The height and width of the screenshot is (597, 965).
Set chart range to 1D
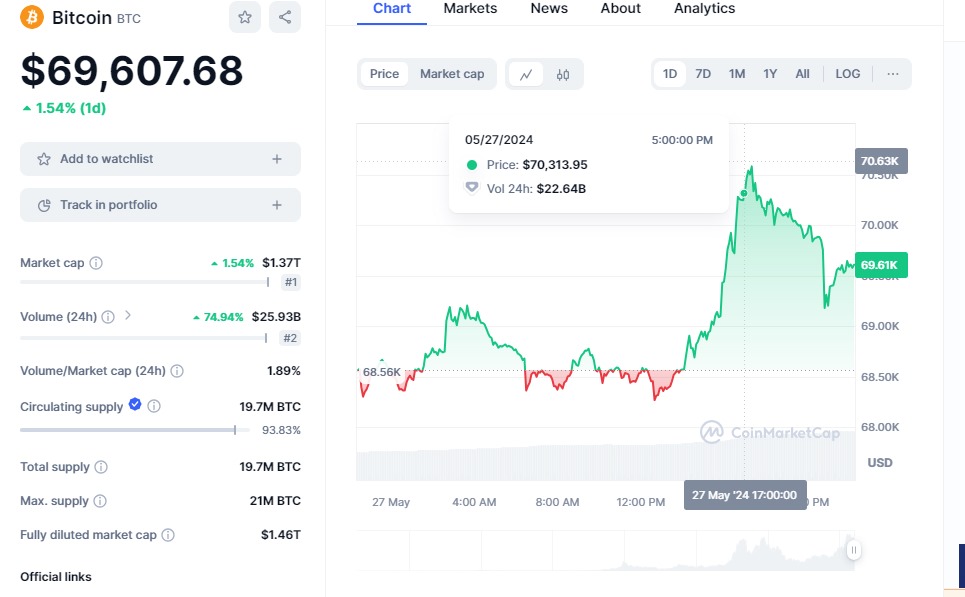[670, 74]
